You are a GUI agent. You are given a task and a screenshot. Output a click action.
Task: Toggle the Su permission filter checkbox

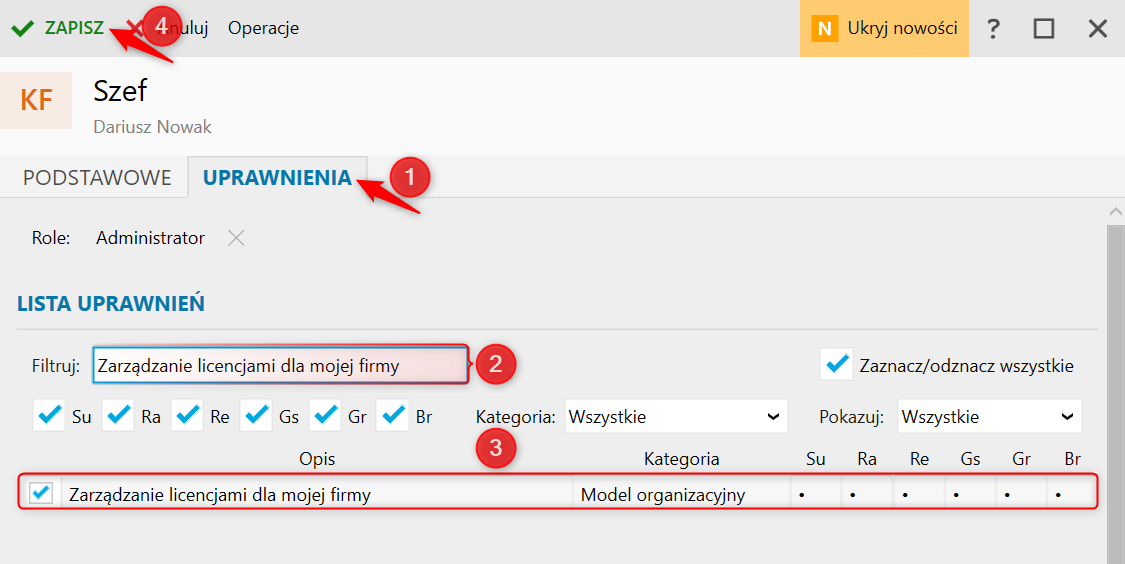click(49, 415)
